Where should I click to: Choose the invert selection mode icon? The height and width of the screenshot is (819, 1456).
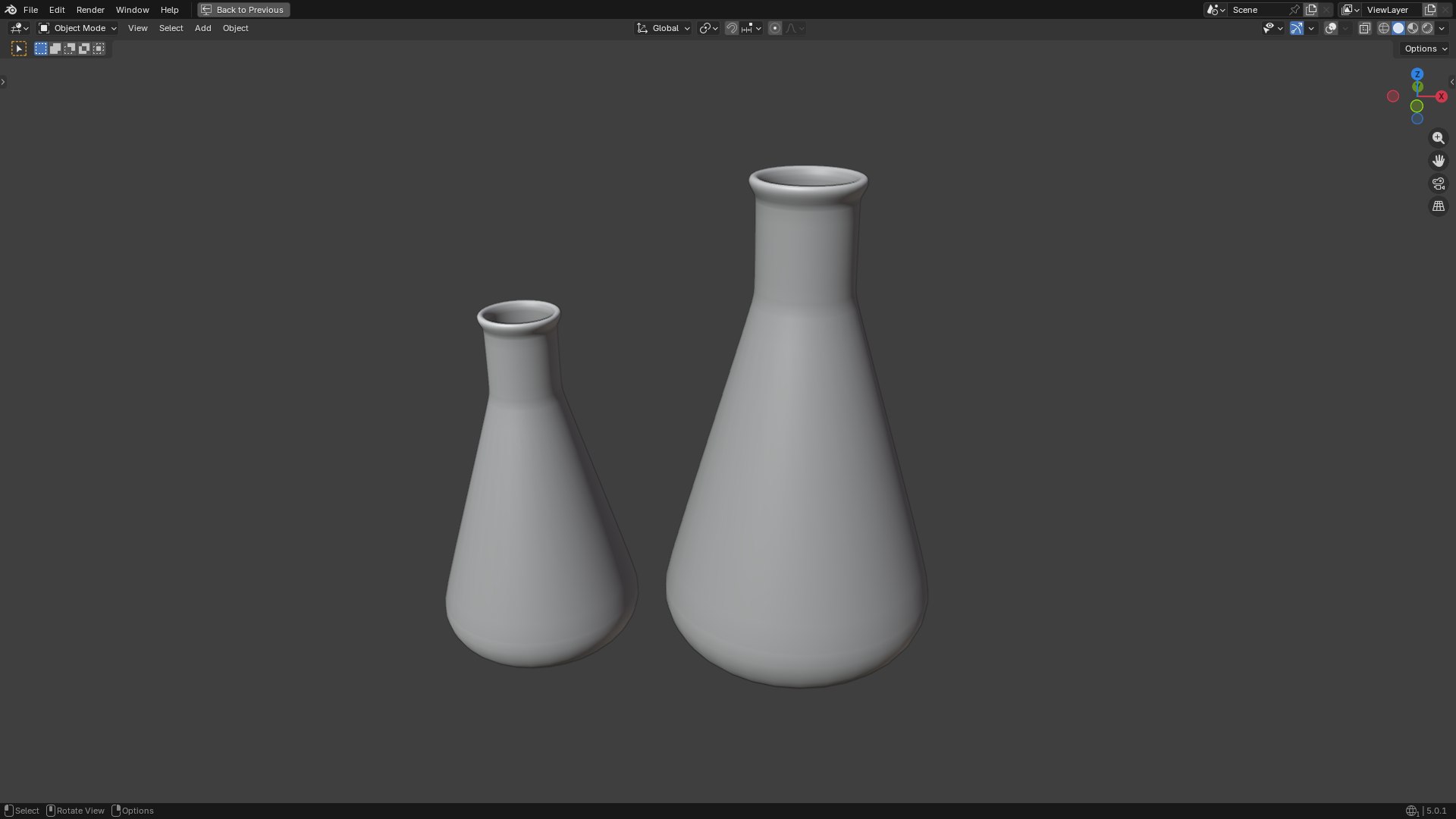click(84, 49)
